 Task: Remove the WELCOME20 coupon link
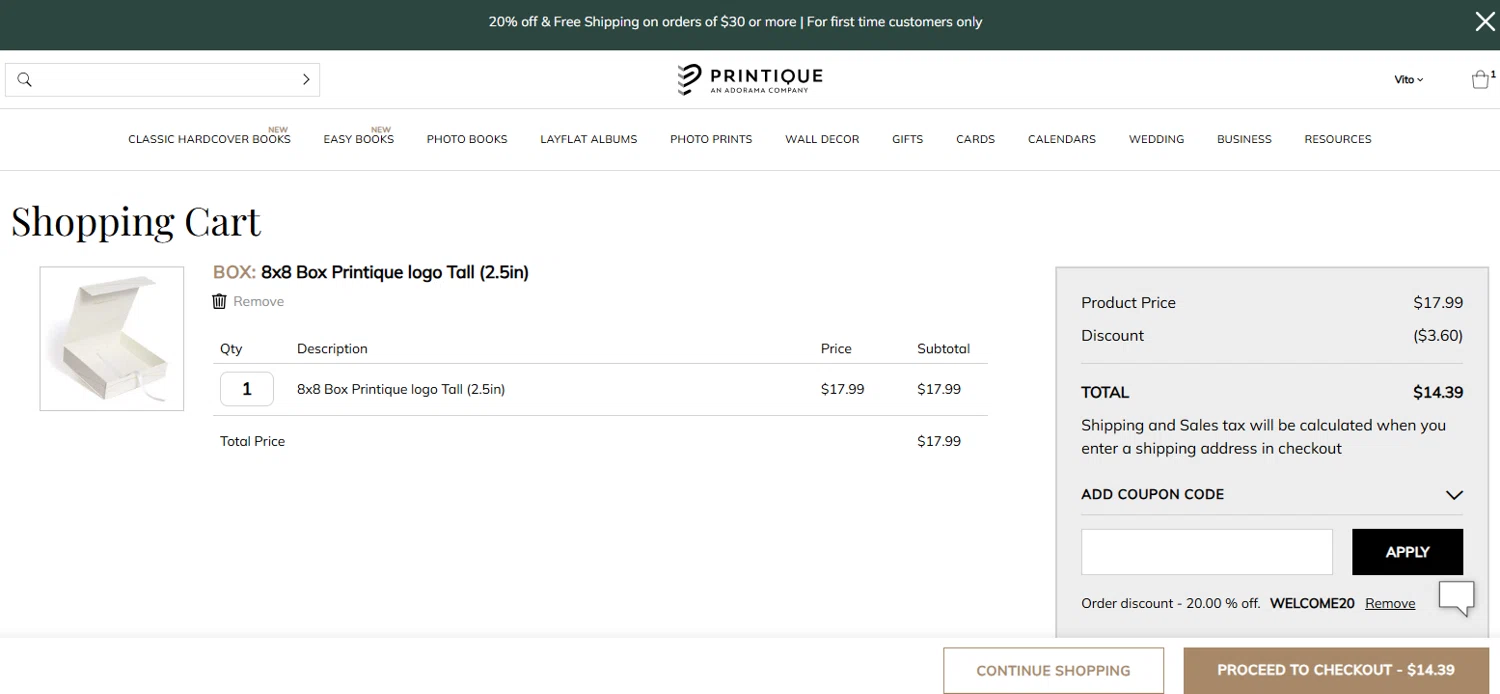click(x=1390, y=604)
